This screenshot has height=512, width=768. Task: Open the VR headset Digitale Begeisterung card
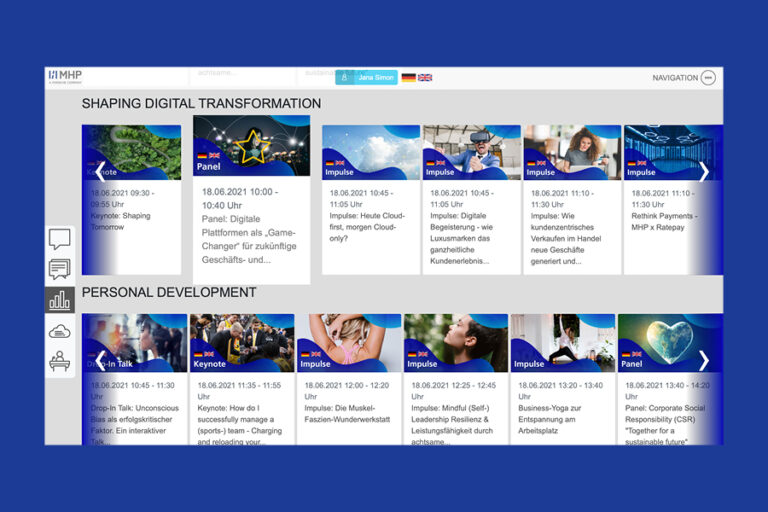tap(471, 200)
